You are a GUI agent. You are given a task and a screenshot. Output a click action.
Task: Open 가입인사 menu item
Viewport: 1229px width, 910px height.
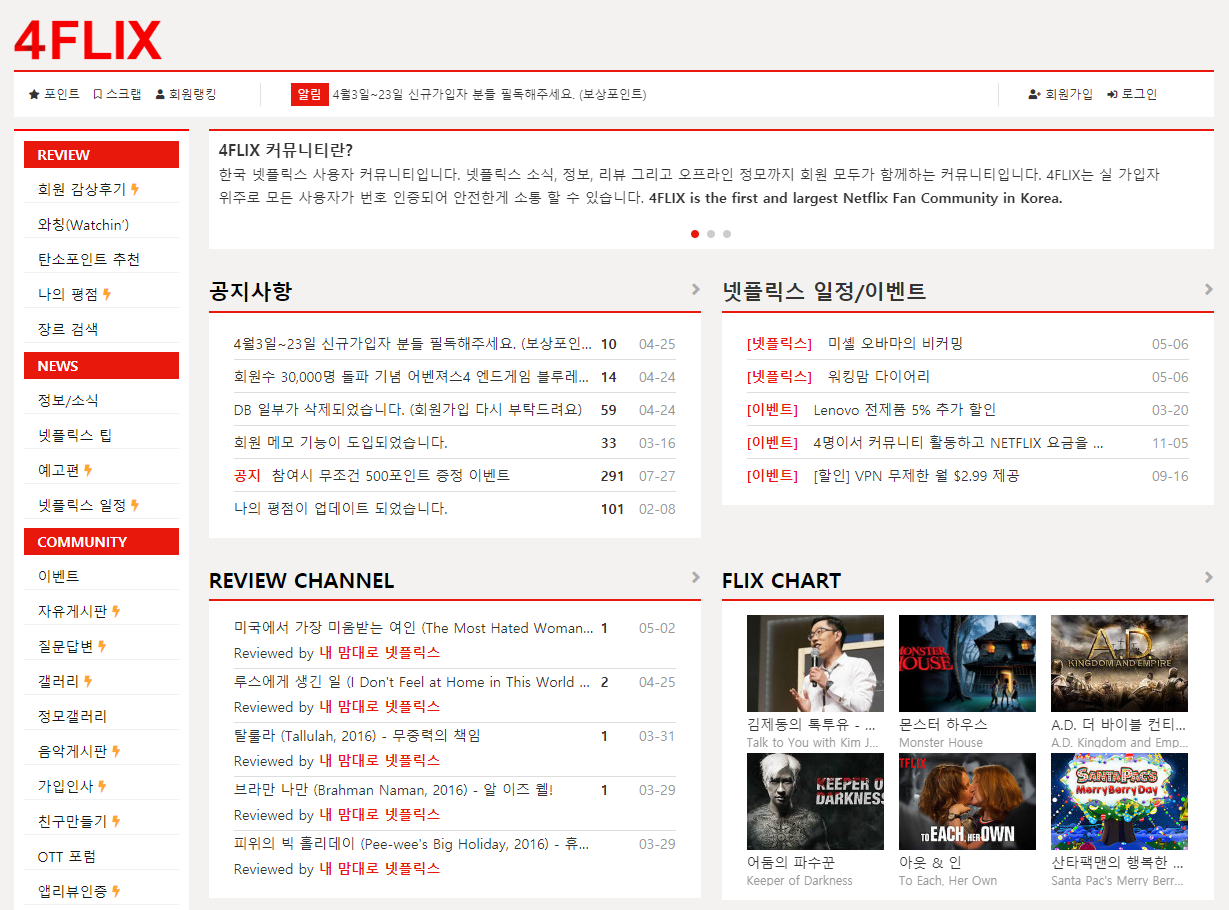(x=72, y=786)
